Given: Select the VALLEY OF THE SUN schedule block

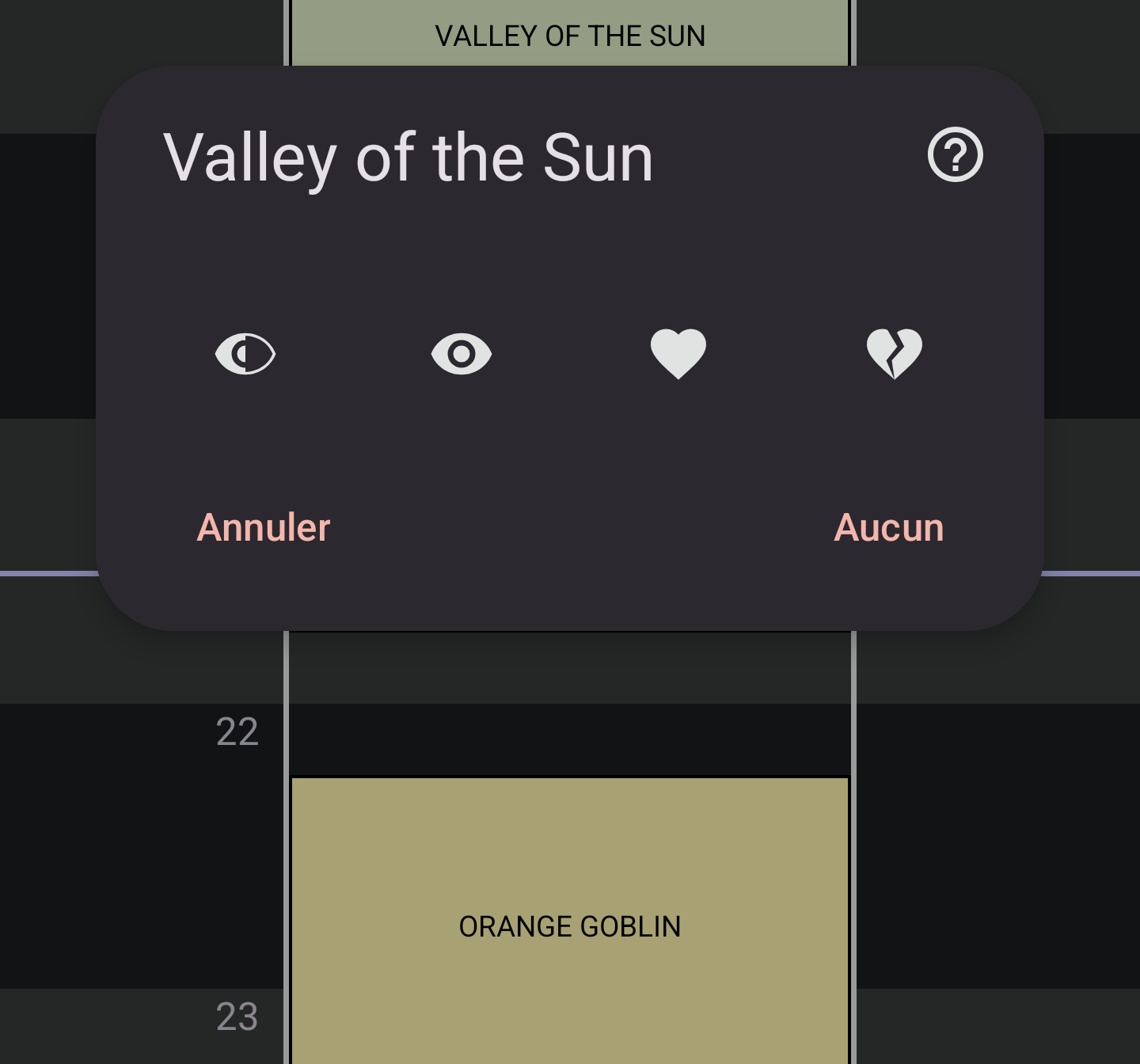Looking at the screenshot, I should (x=570, y=36).
